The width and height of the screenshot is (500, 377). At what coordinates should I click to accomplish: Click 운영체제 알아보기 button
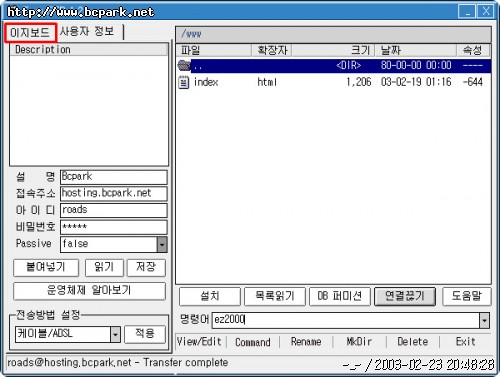(x=89, y=291)
